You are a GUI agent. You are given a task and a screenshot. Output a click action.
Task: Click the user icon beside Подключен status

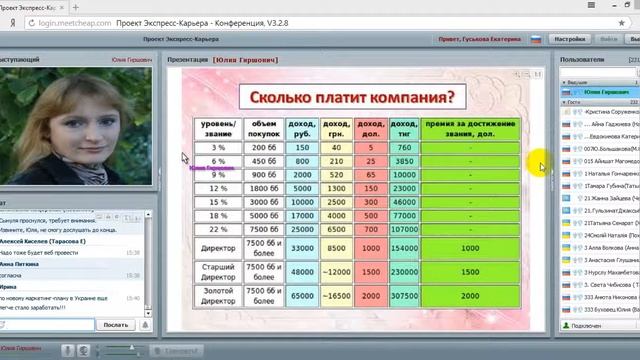566,326
